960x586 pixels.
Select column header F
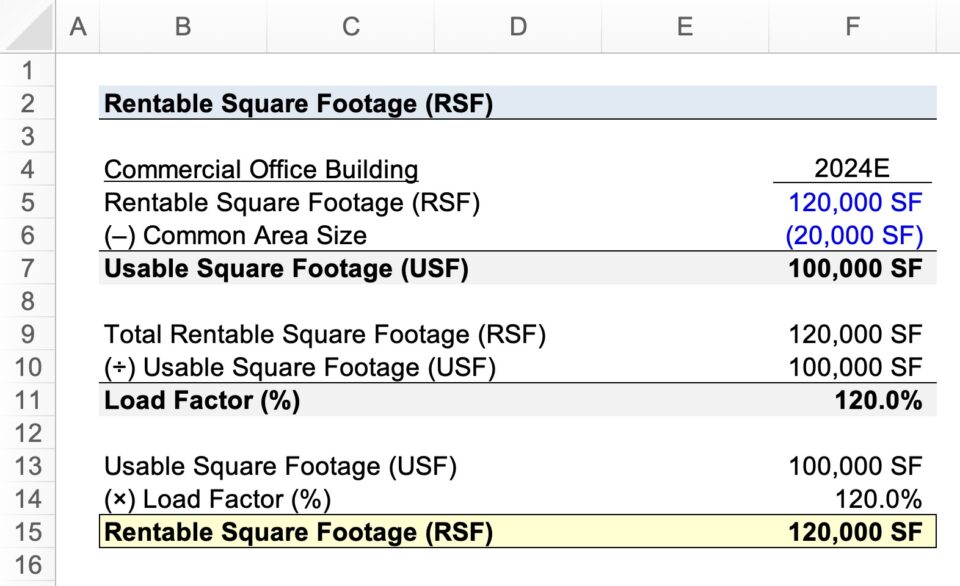851,27
